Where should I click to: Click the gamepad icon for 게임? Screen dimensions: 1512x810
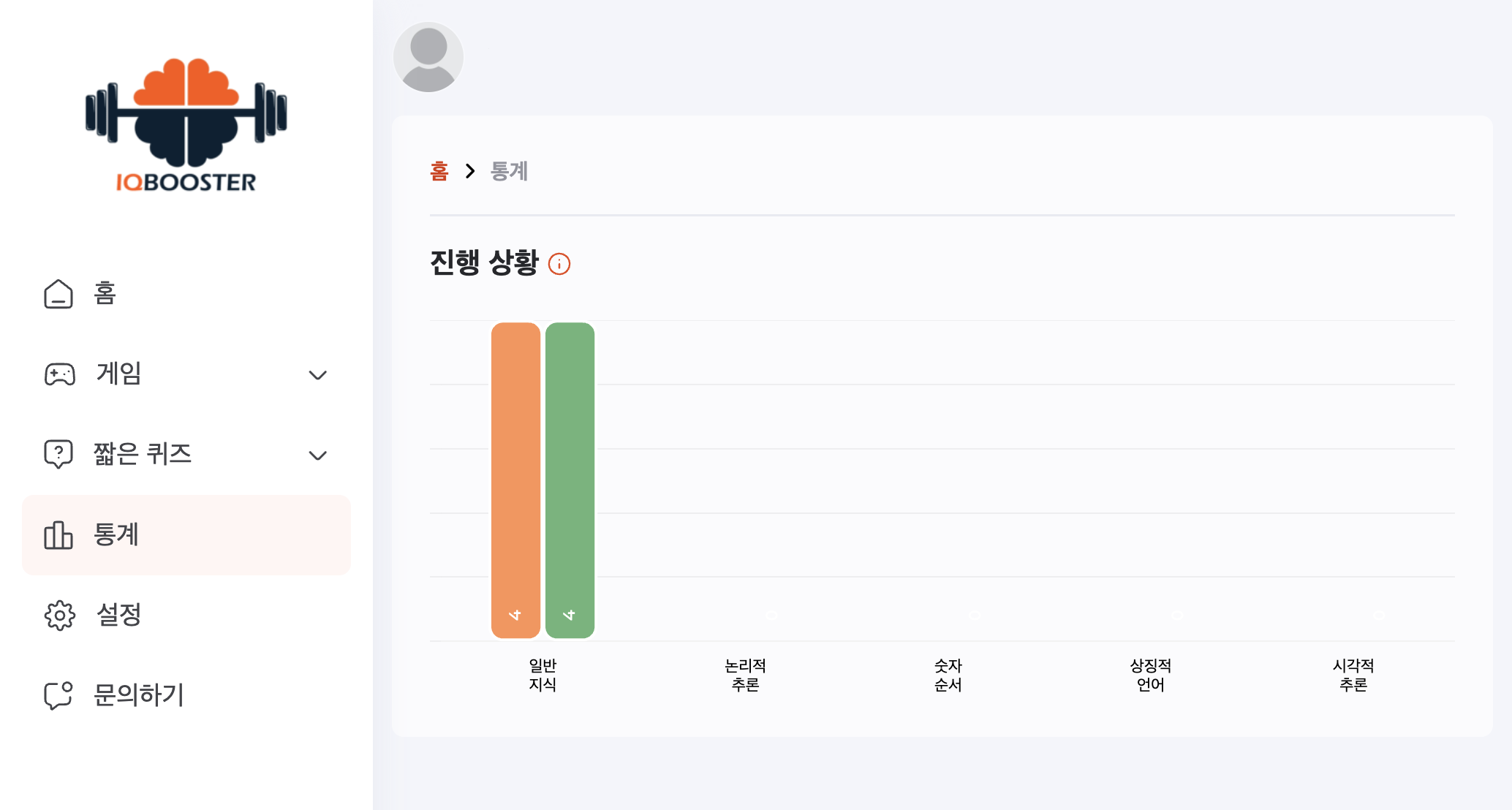point(60,374)
